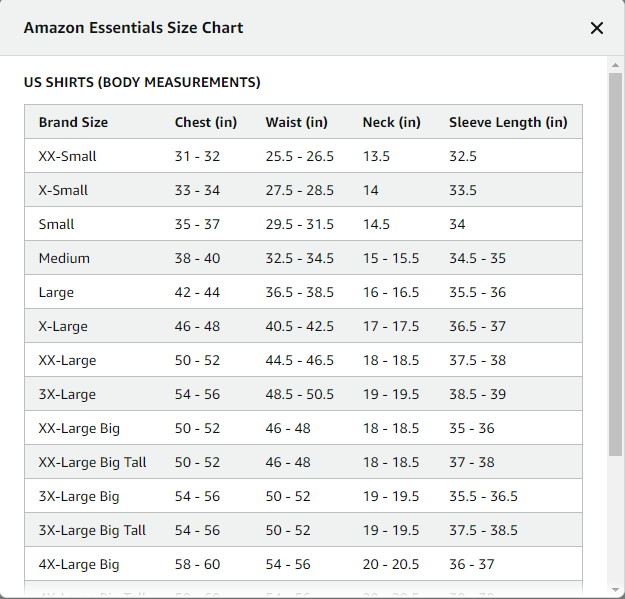Click X-Large waist value 40.5 - 42.5
This screenshot has width=625, height=599.
coord(300,326)
